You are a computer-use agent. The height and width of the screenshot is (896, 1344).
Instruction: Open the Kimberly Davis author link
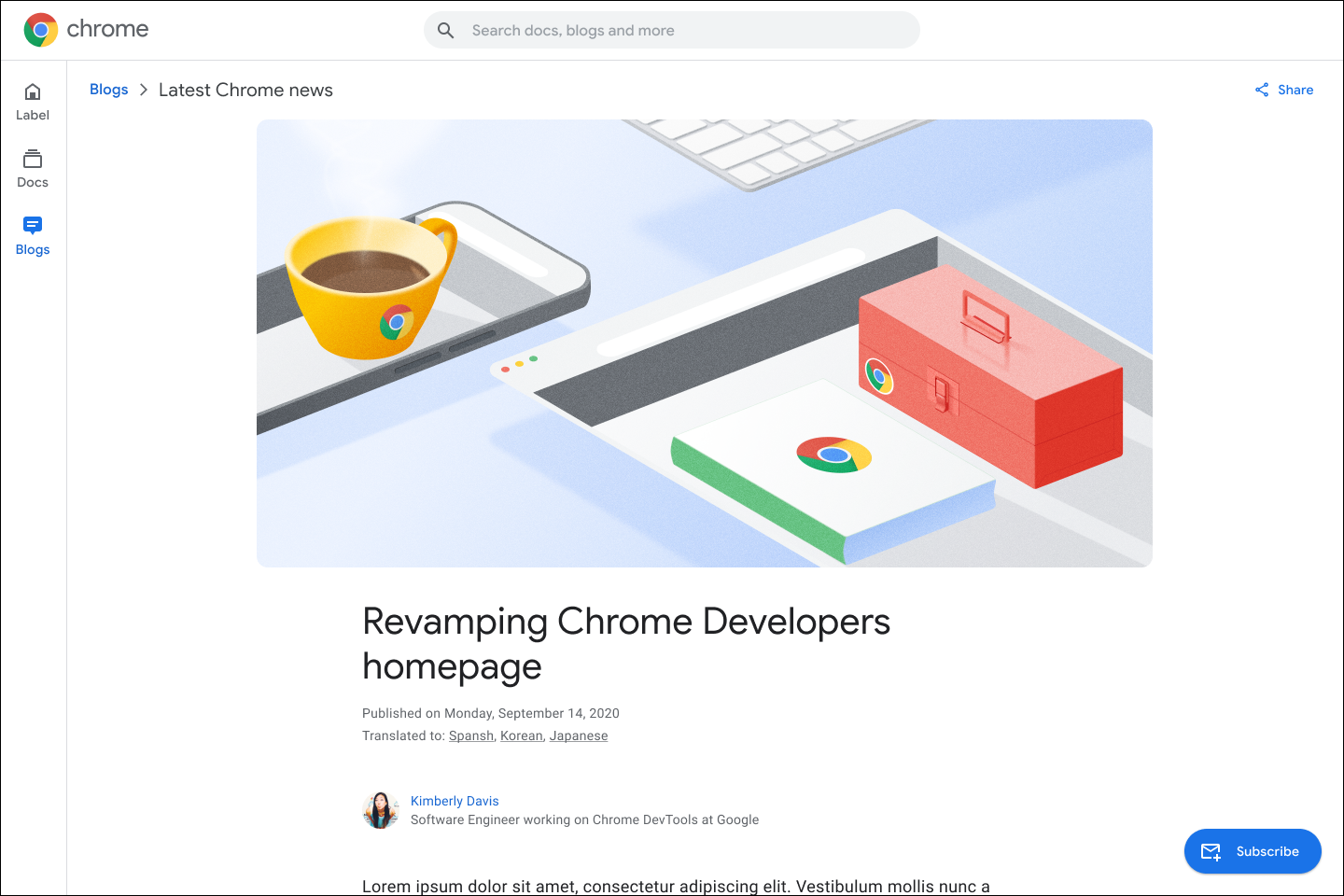[x=455, y=801]
